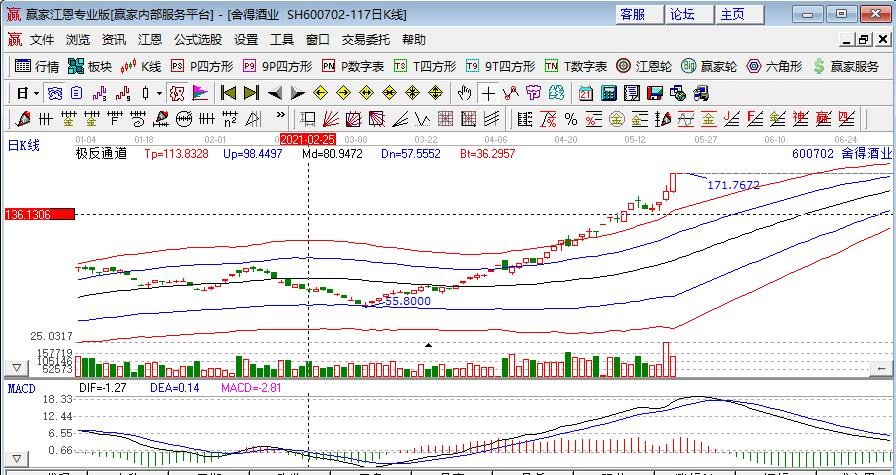Click the yellow diamond left-arrow icon
This screenshot has width=896, height=475.
tap(320, 93)
